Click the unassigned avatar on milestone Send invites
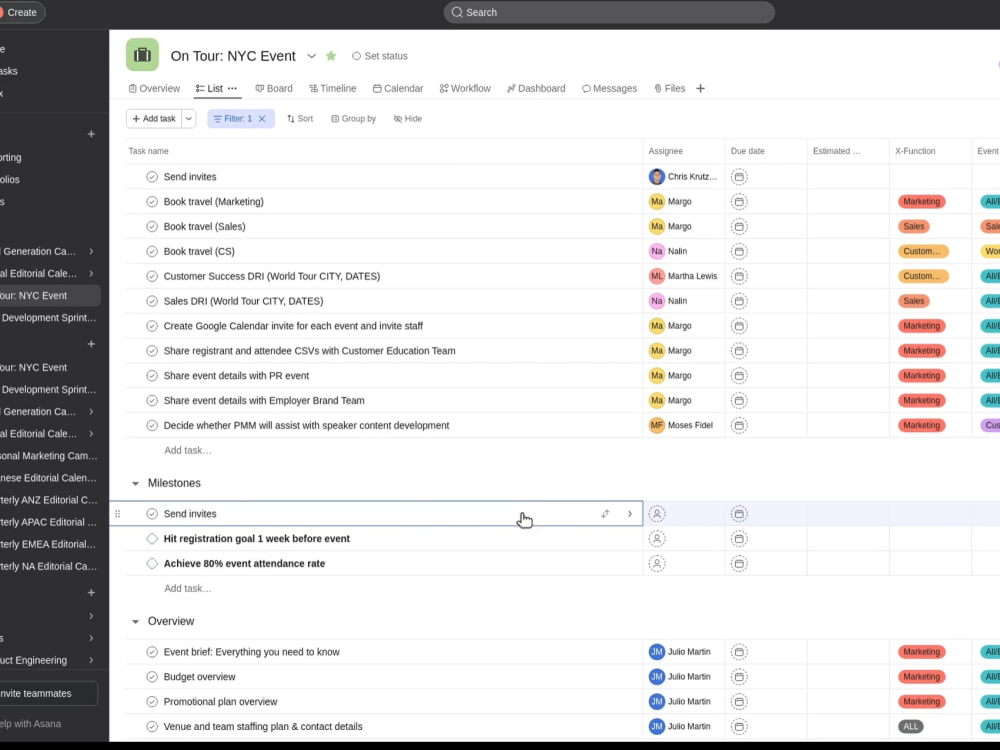Screen dimensions: 1000x750 [x=657, y=513]
